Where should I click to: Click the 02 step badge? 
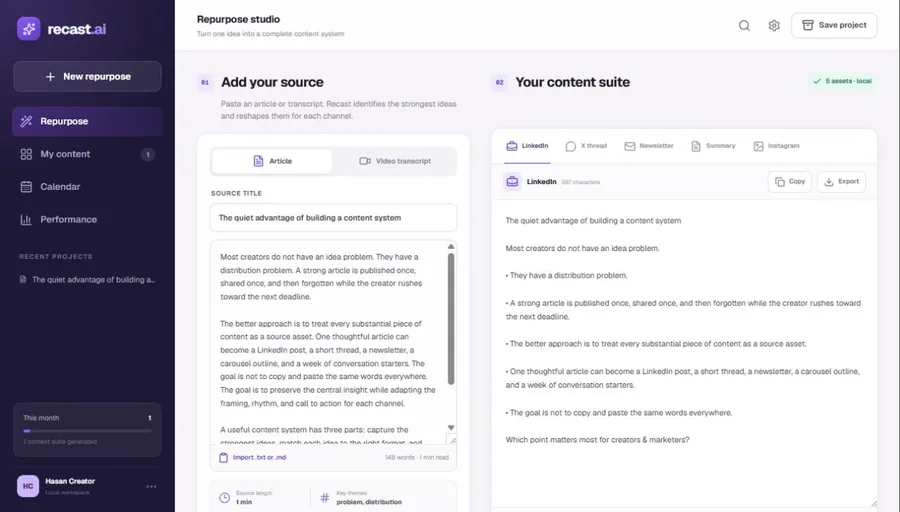499,83
